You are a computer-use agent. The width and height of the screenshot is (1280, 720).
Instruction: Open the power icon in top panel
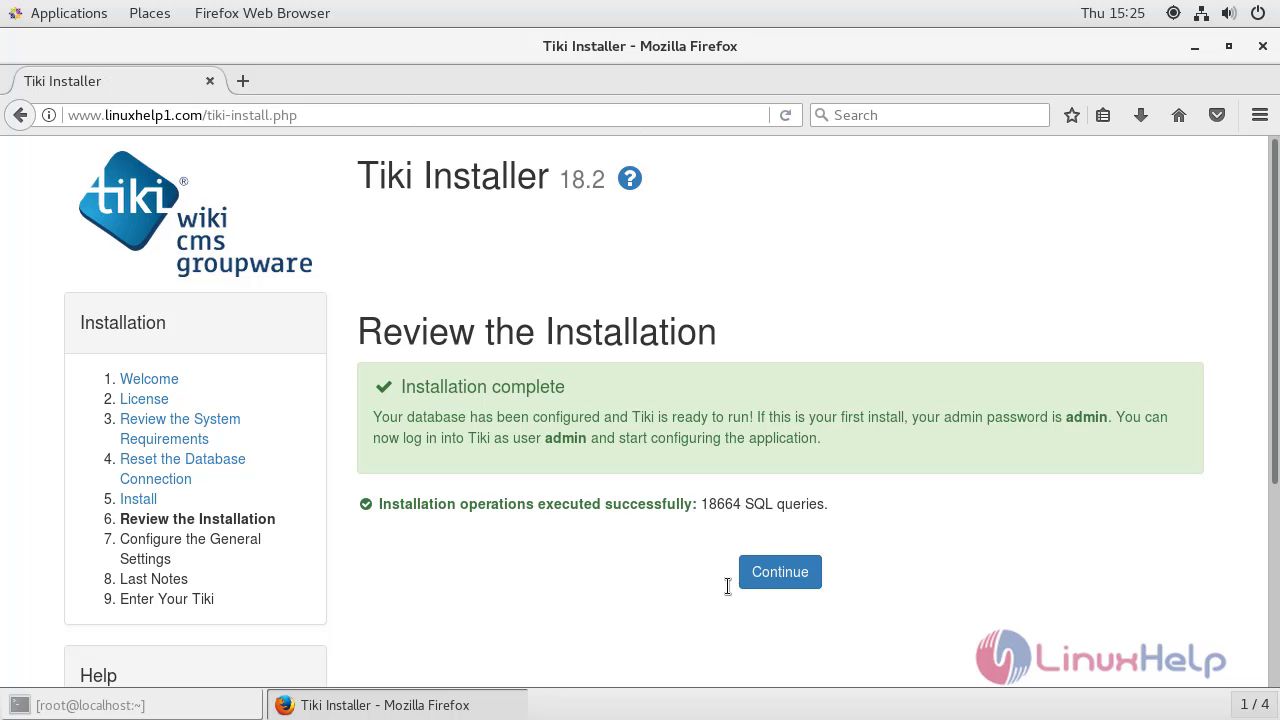pyautogui.click(x=1258, y=13)
